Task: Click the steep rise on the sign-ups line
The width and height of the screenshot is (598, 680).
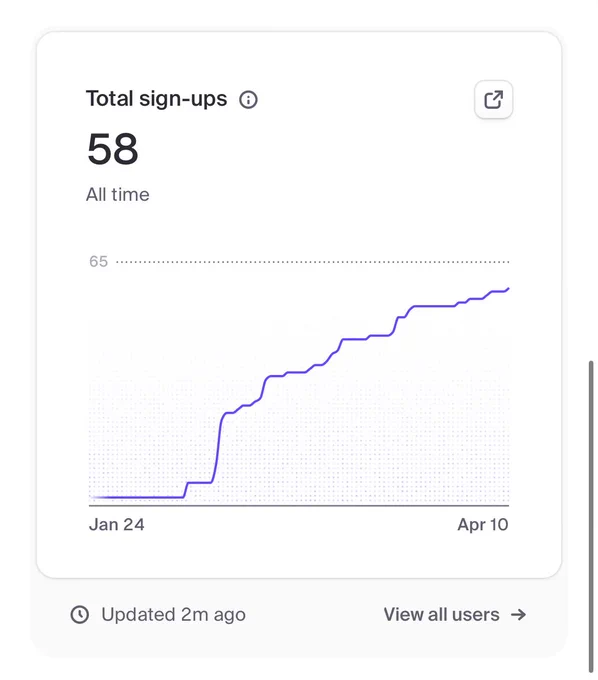Action: 218,447
